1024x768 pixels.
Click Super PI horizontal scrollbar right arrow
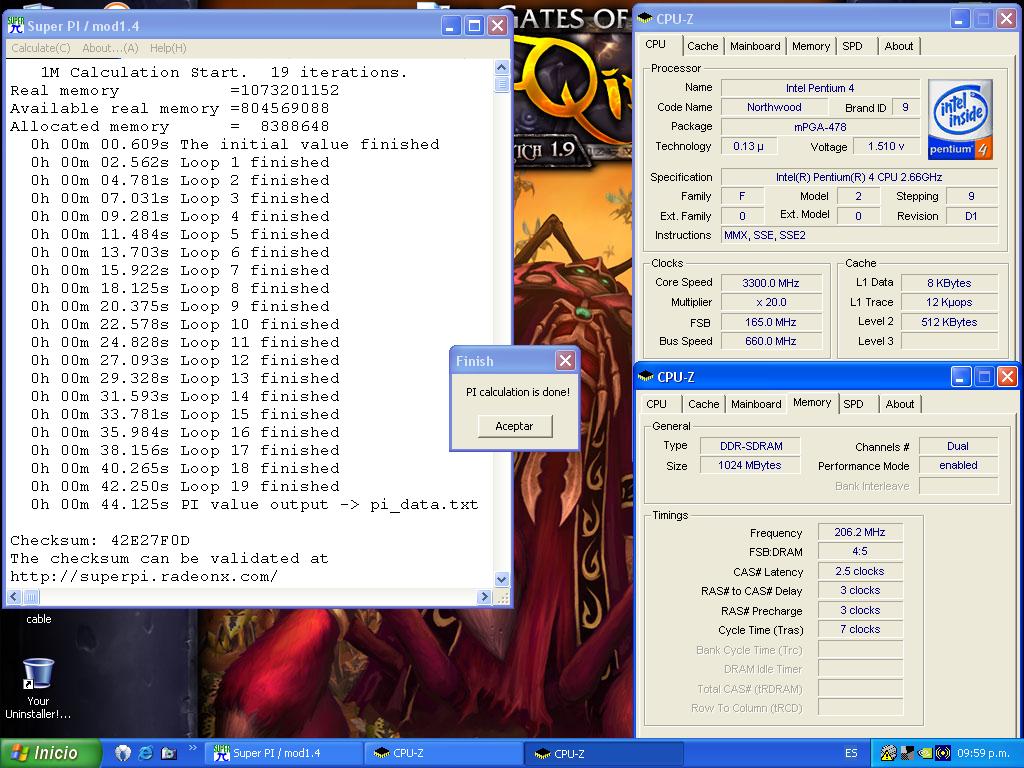(485, 597)
